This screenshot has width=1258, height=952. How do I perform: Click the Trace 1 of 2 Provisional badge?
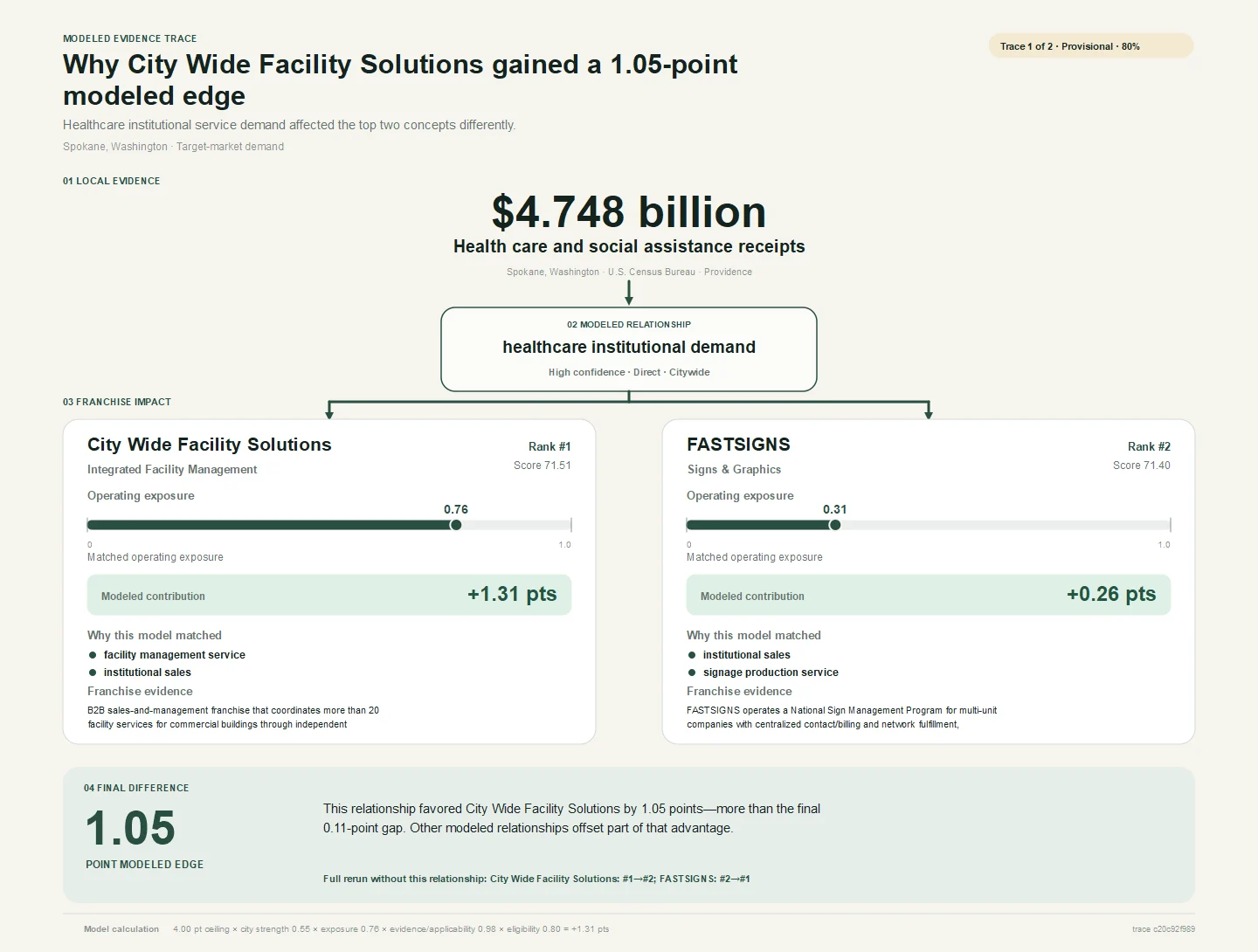(x=1090, y=46)
